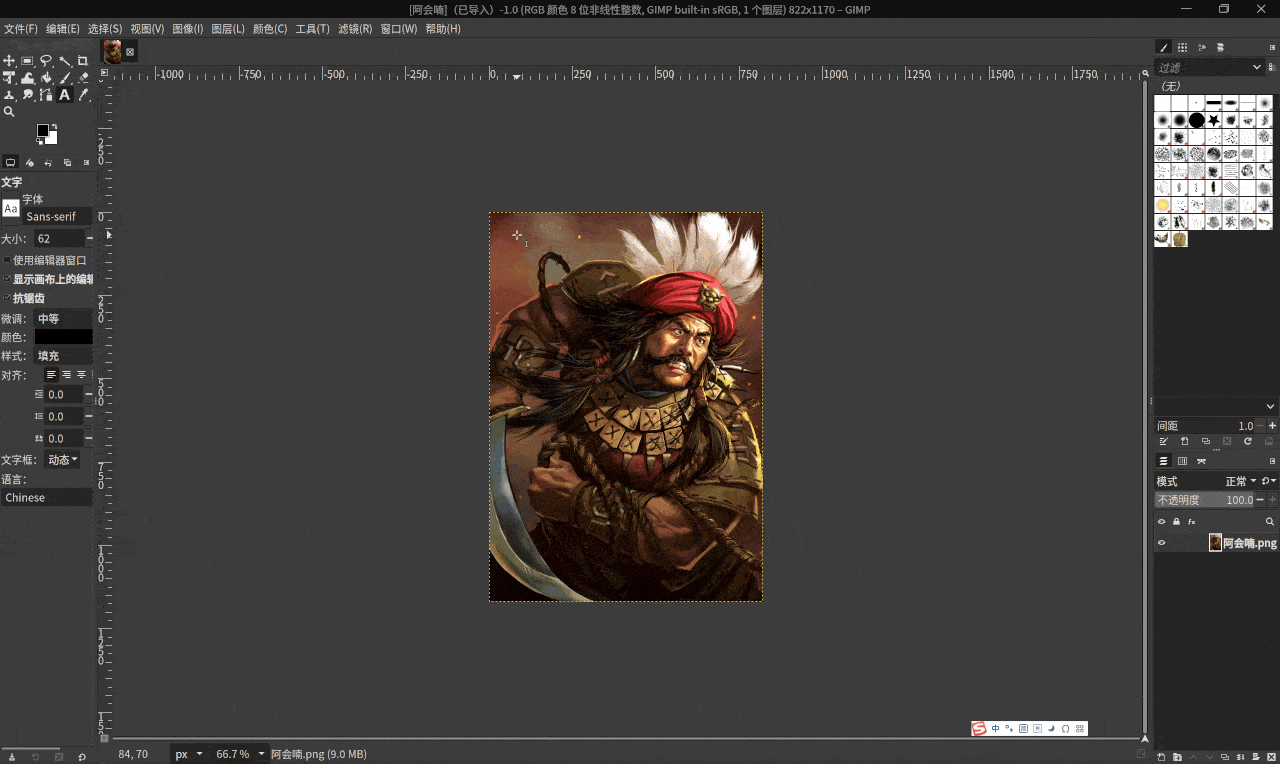
Task: Select the Bucket Fill tool
Action: click(46, 78)
